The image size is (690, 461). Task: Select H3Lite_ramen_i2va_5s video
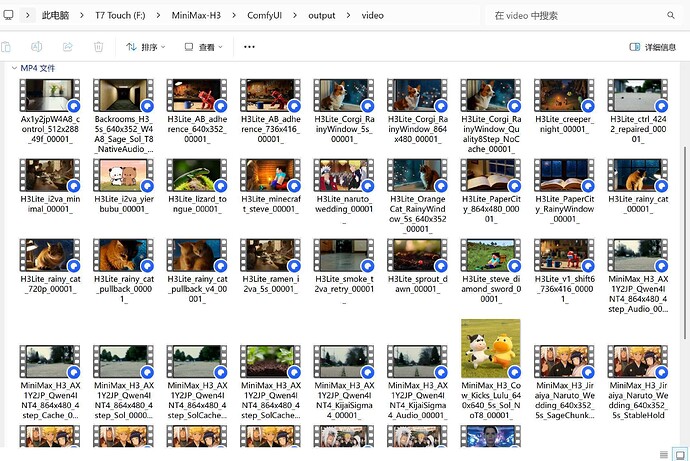pos(271,266)
